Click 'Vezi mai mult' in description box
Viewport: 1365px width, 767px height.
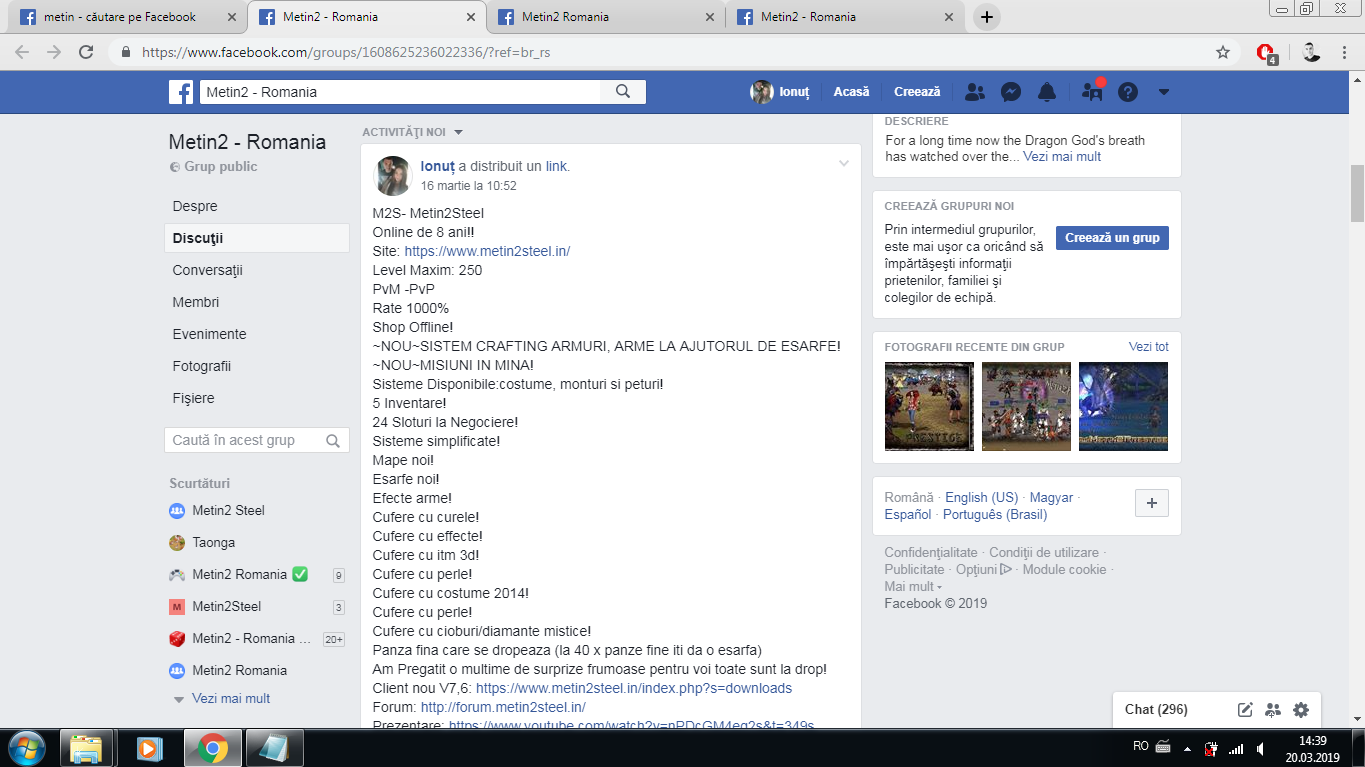click(x=1062, y=156)
